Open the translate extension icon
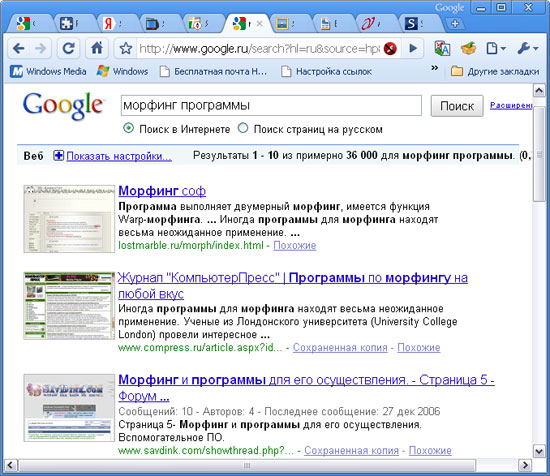 (x=443, y=48)
